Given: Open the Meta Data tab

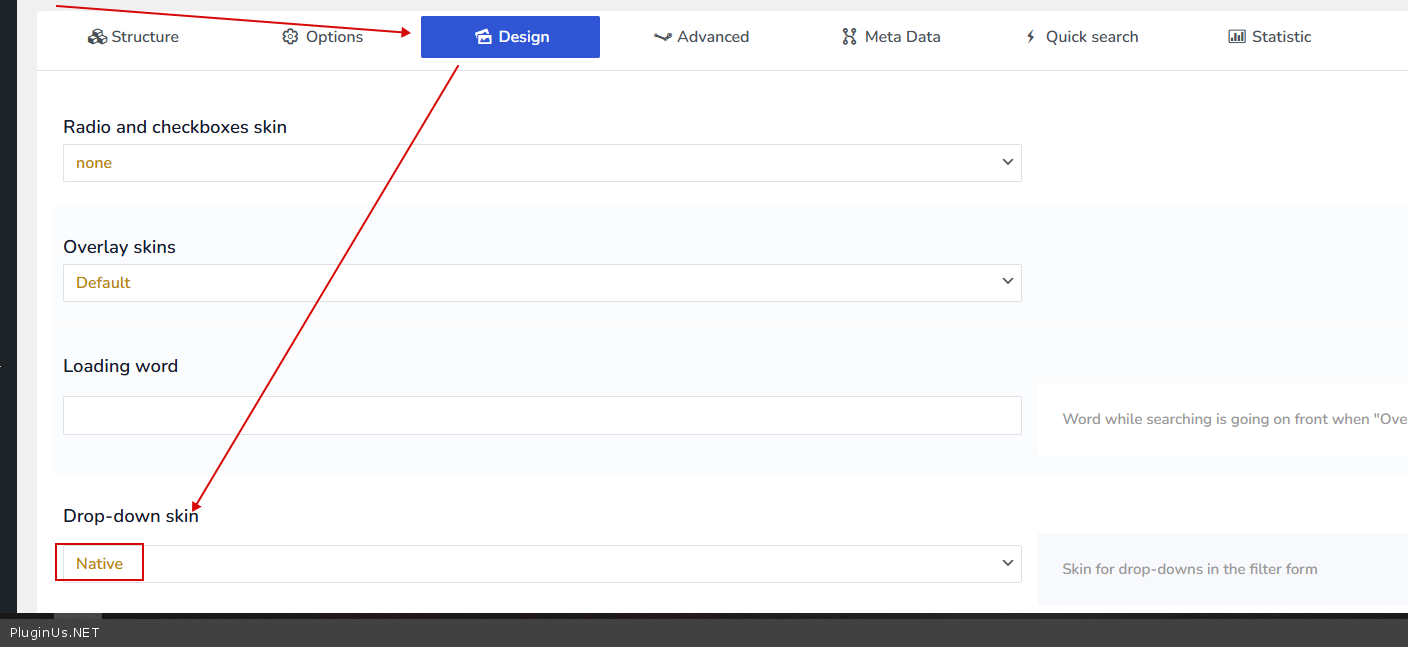Looking at the screenshot, I should [x=902, y=37].
